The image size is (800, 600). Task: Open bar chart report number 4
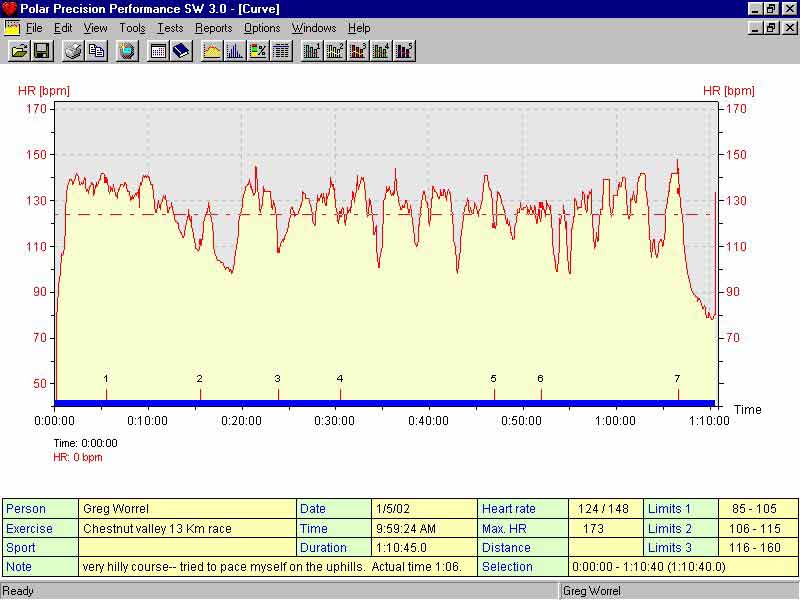[x=381, y=51]
